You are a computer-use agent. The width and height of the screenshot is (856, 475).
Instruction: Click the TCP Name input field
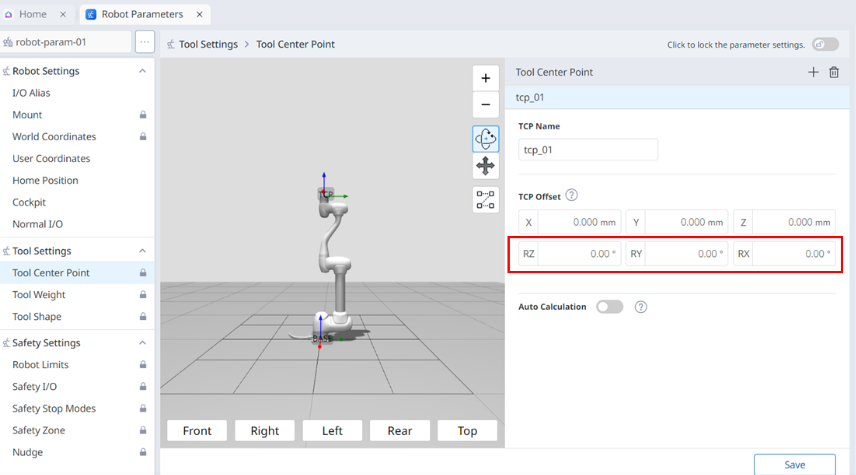(x=588, y=149)
